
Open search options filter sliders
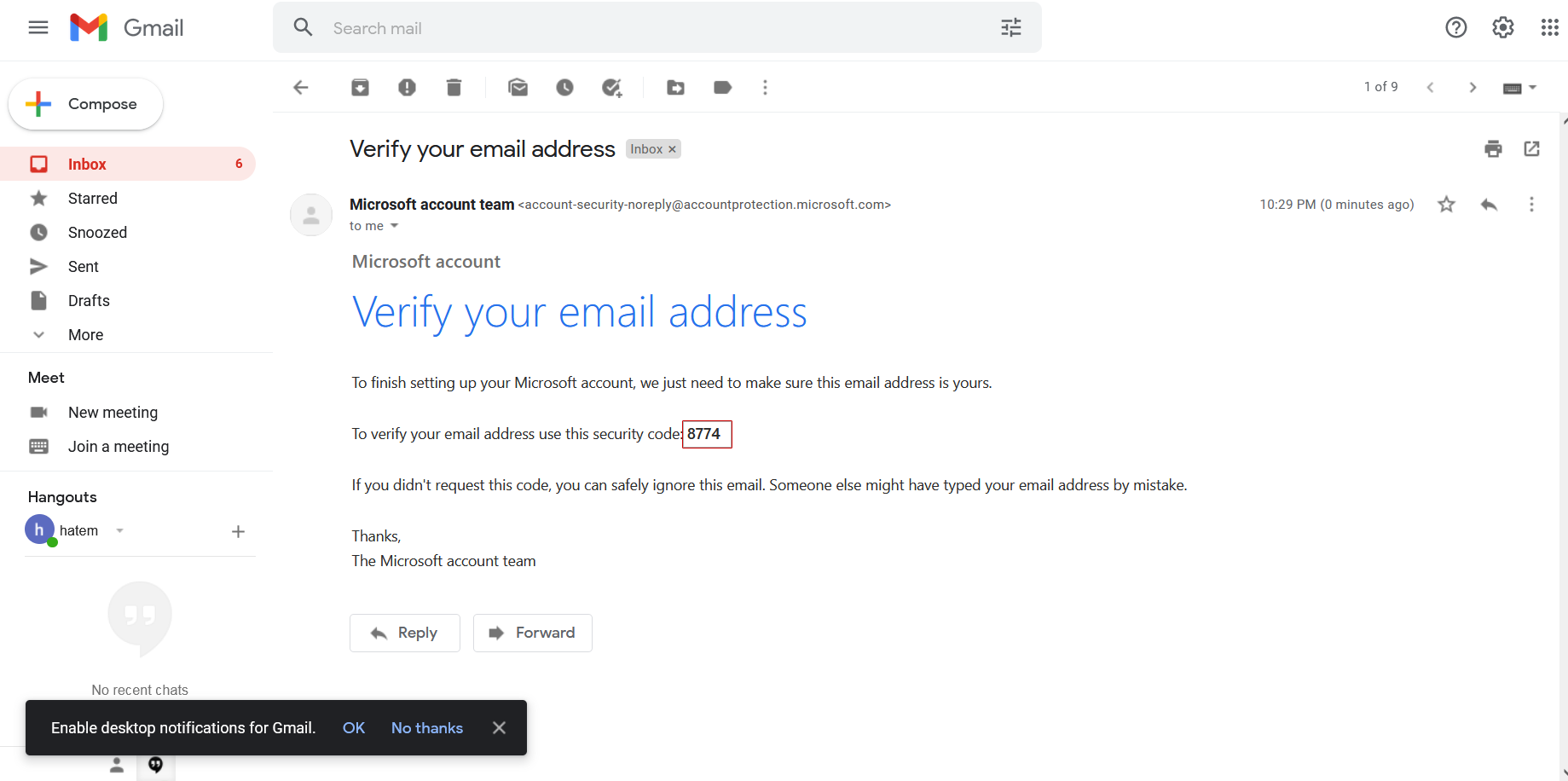point(1010,28)
